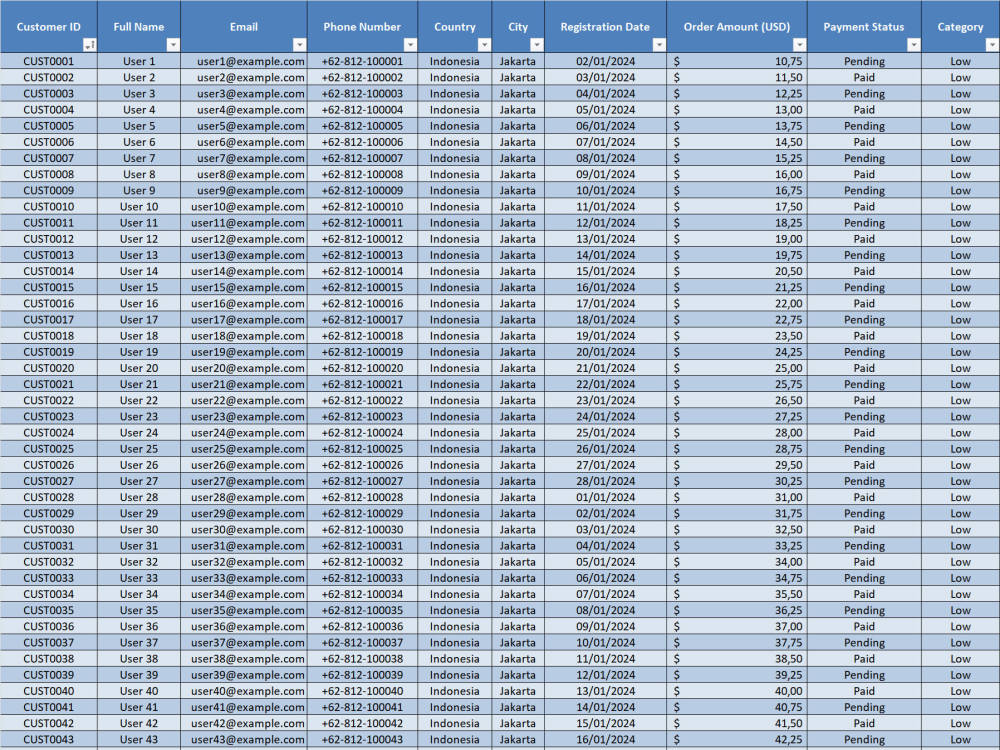Open the Country column filter dropdown
The image size is (1000, 750).
(484, 45)
